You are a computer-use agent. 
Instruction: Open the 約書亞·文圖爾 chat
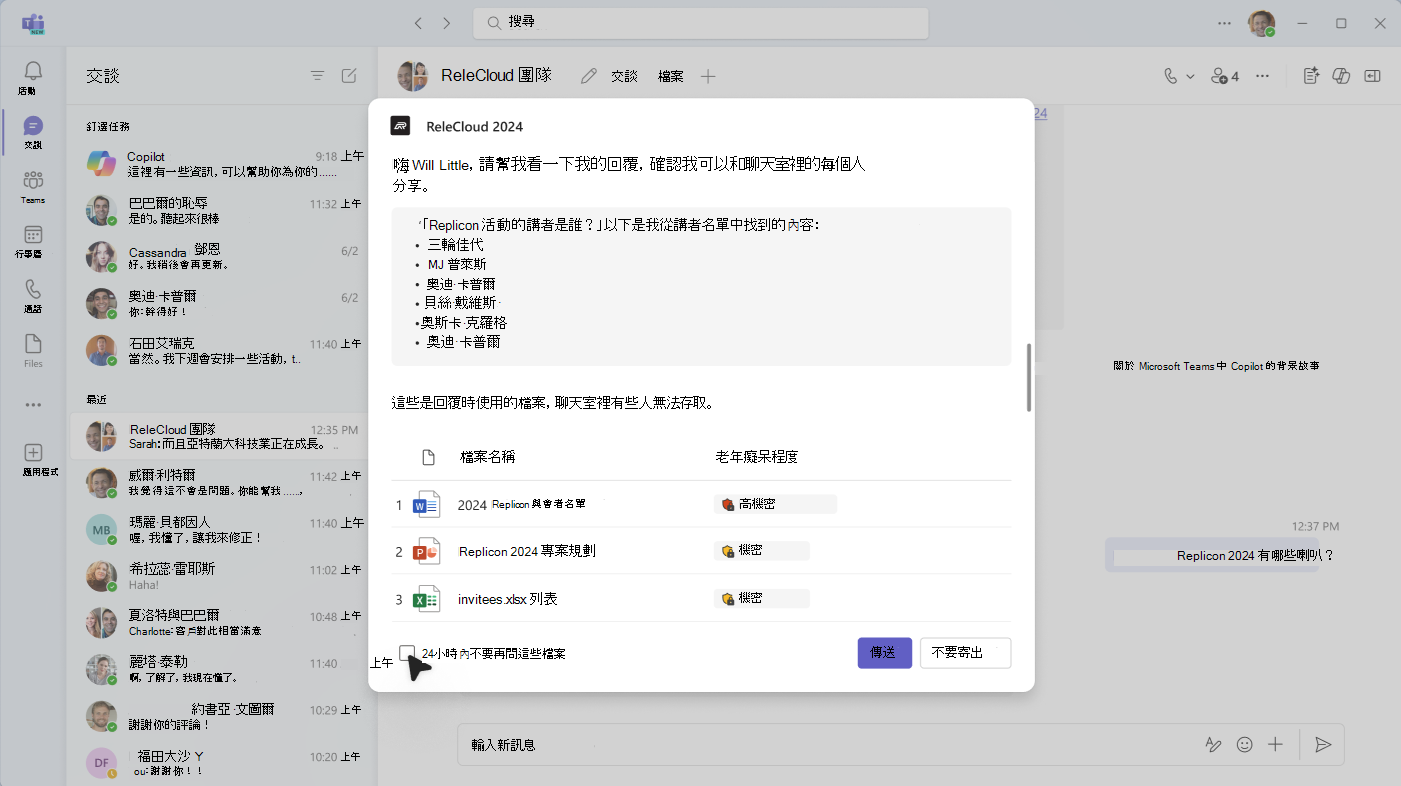[x=222, y=717]
